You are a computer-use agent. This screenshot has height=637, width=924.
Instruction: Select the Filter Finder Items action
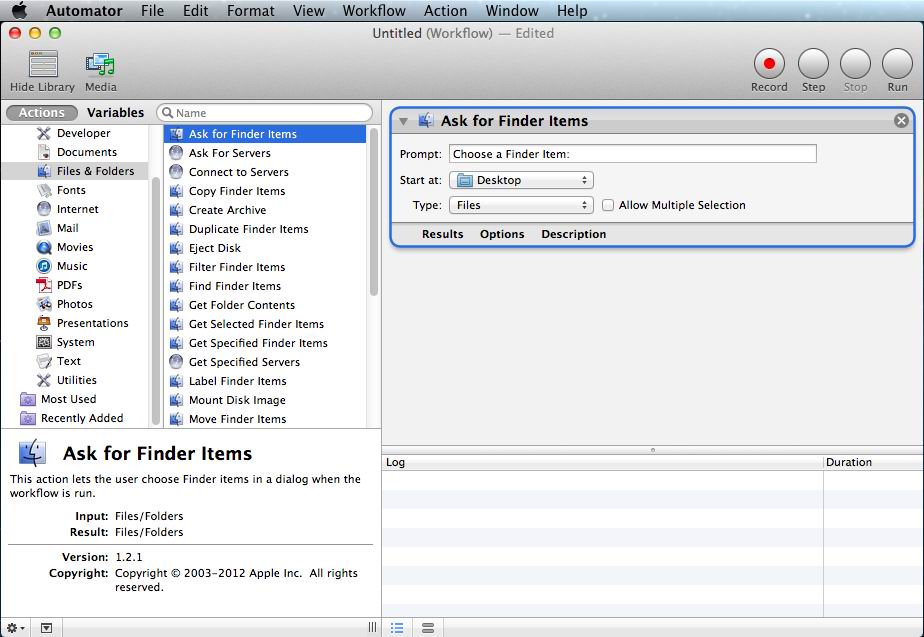click(265, 267)
